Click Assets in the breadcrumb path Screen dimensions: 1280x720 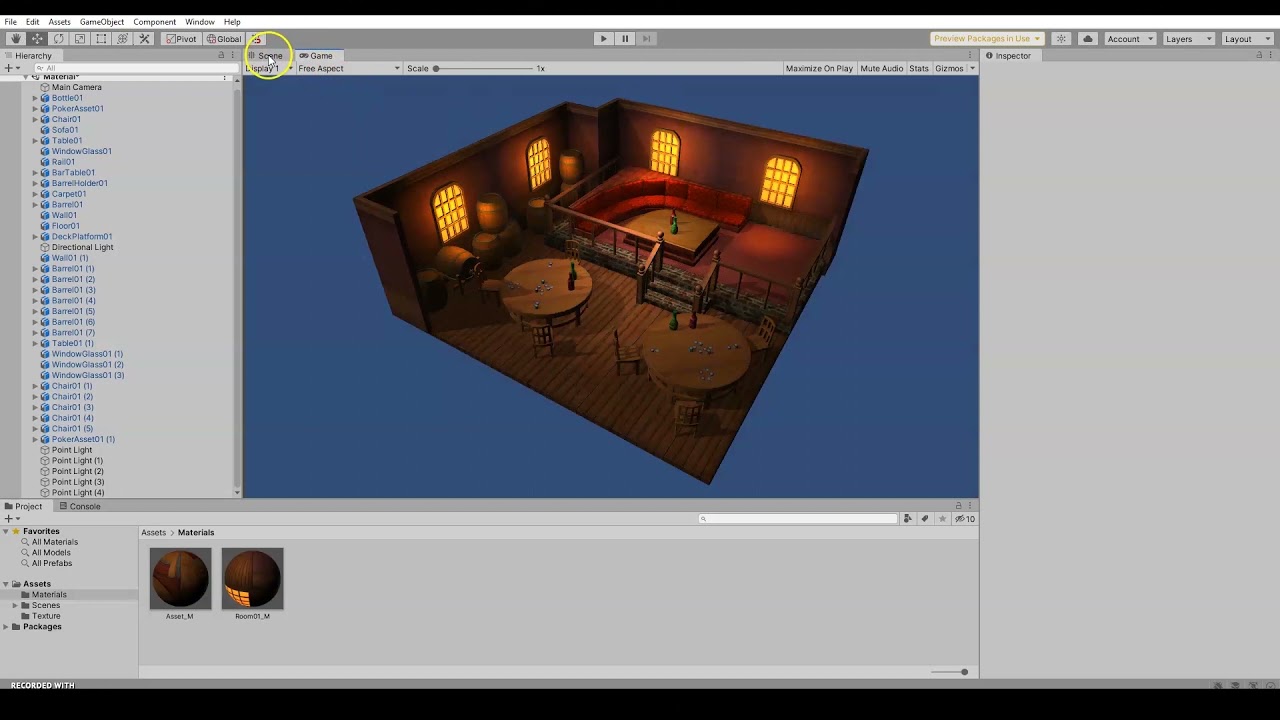click(154, 533)
